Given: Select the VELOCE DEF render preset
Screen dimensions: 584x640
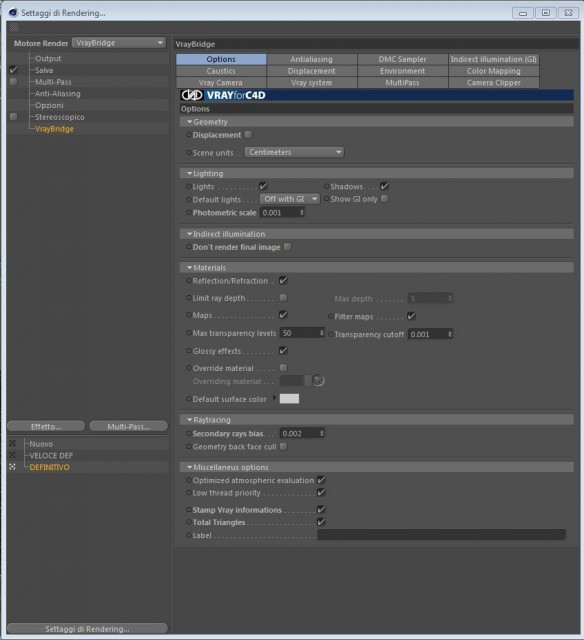Looking at the screenshot, I should (51, 455).
